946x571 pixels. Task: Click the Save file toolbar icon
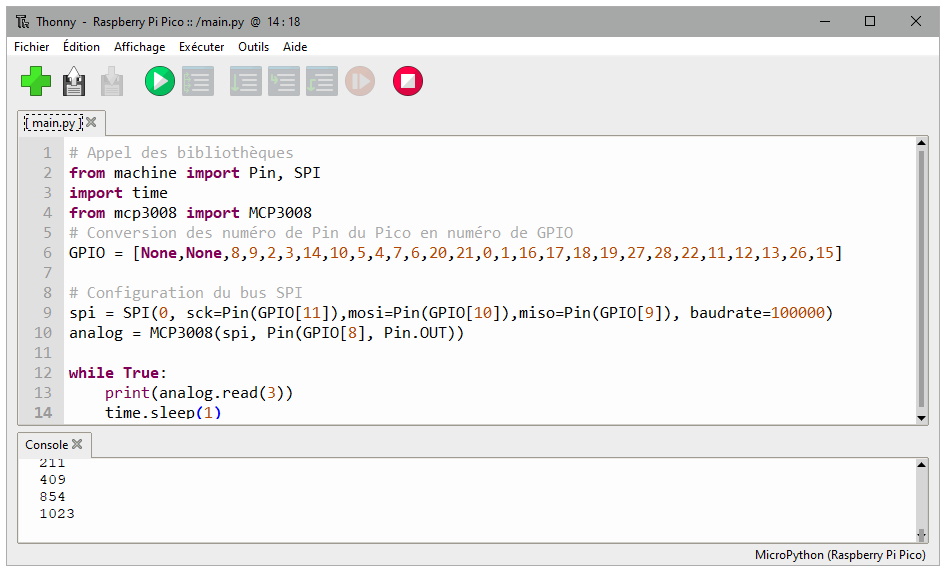coord(112,81)
